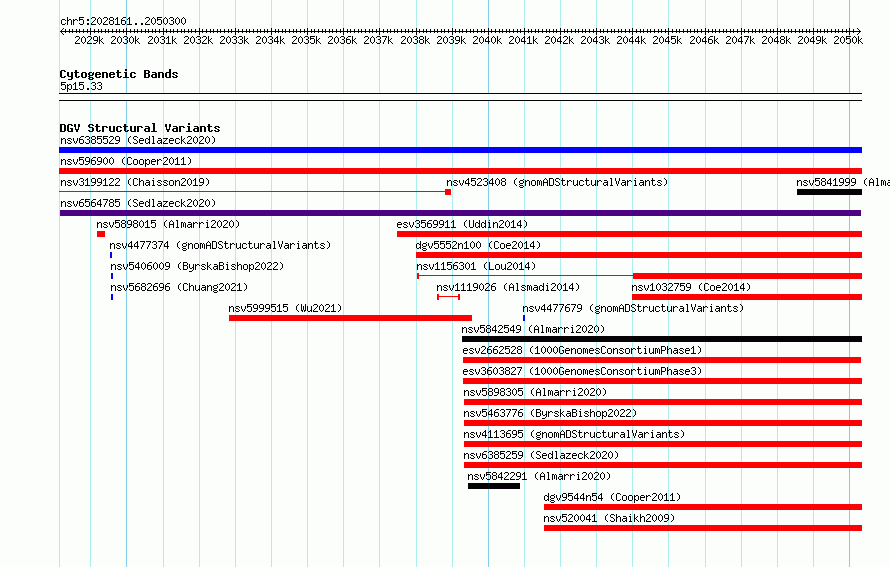Select the red nsv1032759 variant bar
890x567 pixels.
click(747, 297)
